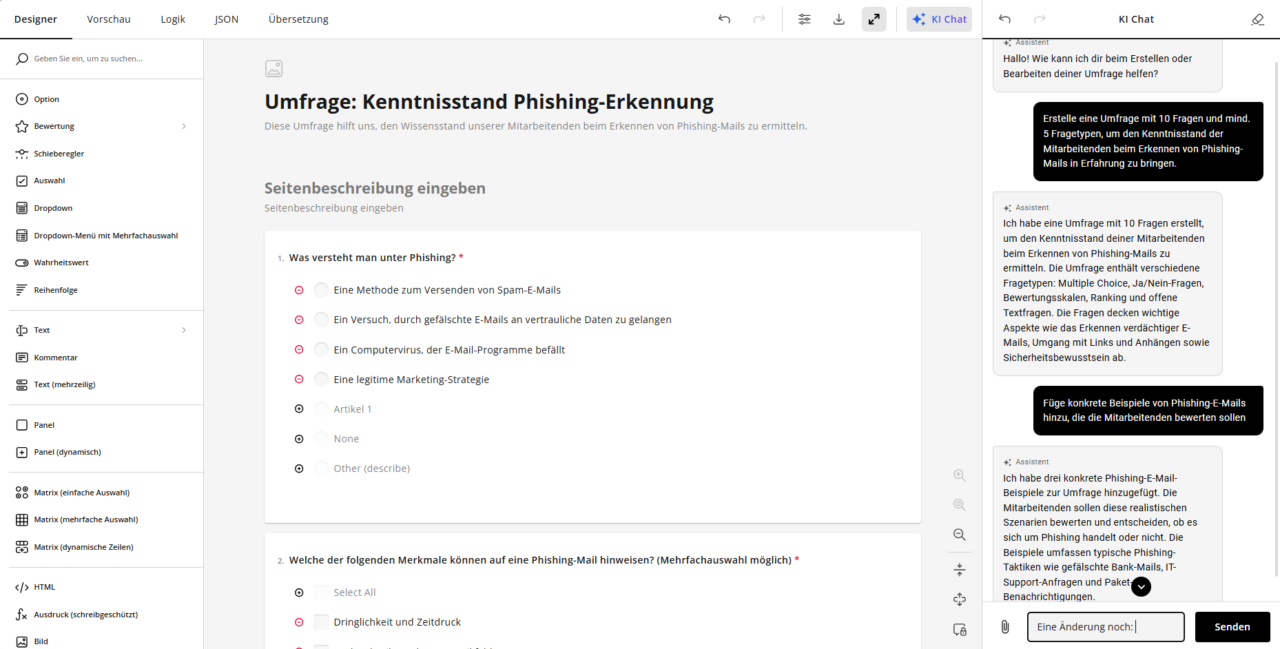Select radio option 'Eine legitime Marketing-Strategie'
The width and height of the screenshot is (1280, 649).
click(321, 379)
